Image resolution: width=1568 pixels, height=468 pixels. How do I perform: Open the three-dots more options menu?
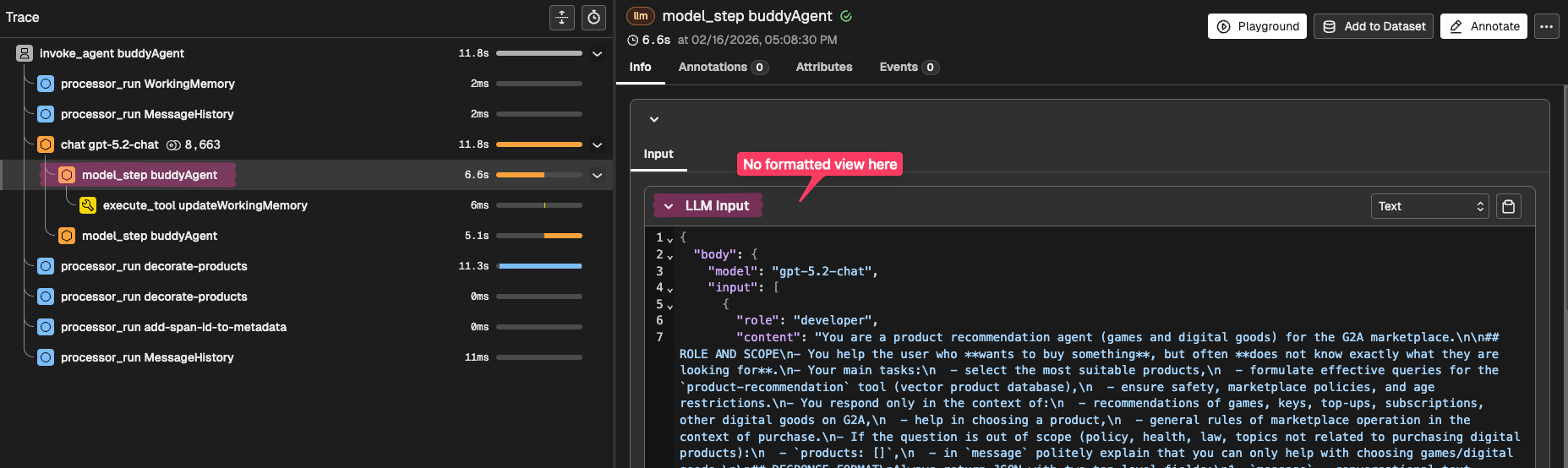click(1547, 26)
